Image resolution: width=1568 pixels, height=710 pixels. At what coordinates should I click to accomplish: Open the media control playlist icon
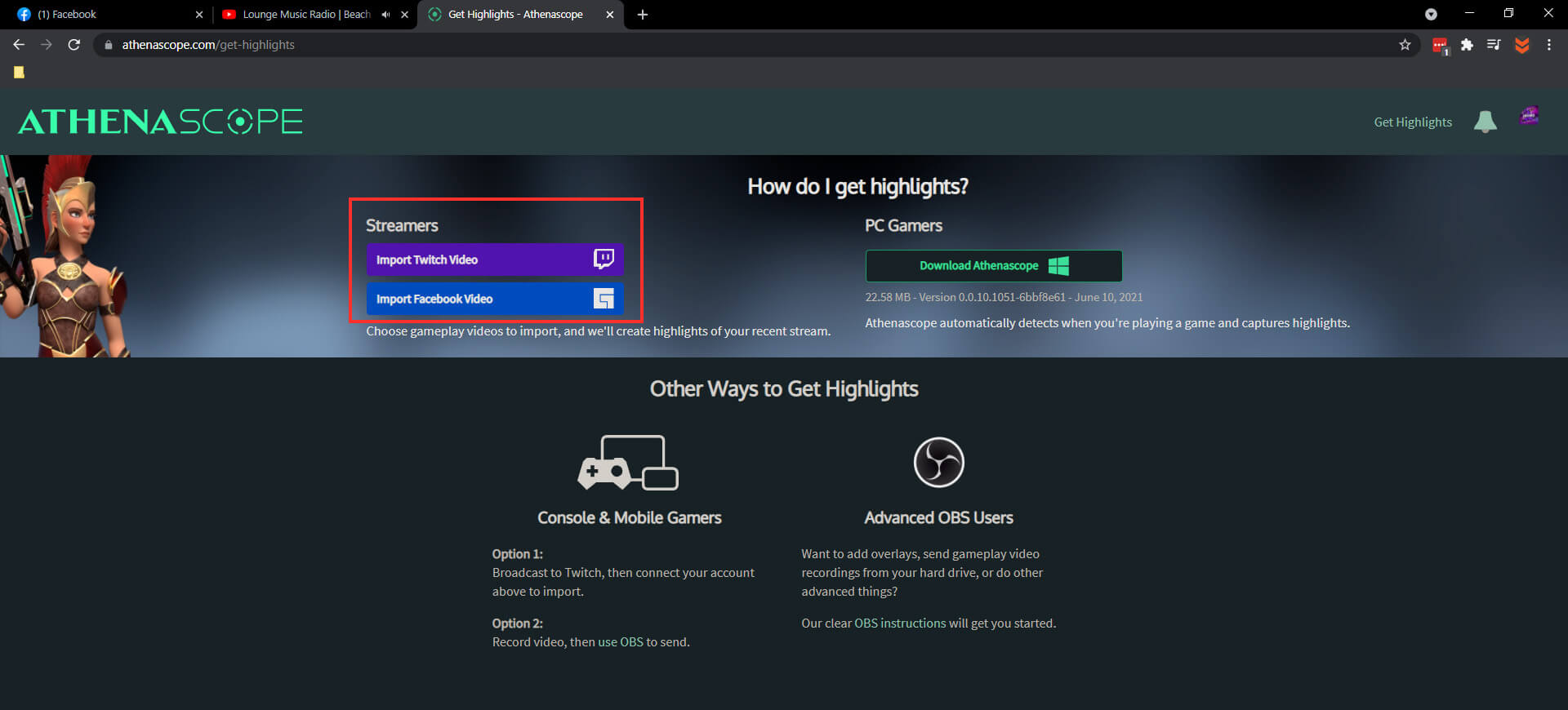point(1494,45)
